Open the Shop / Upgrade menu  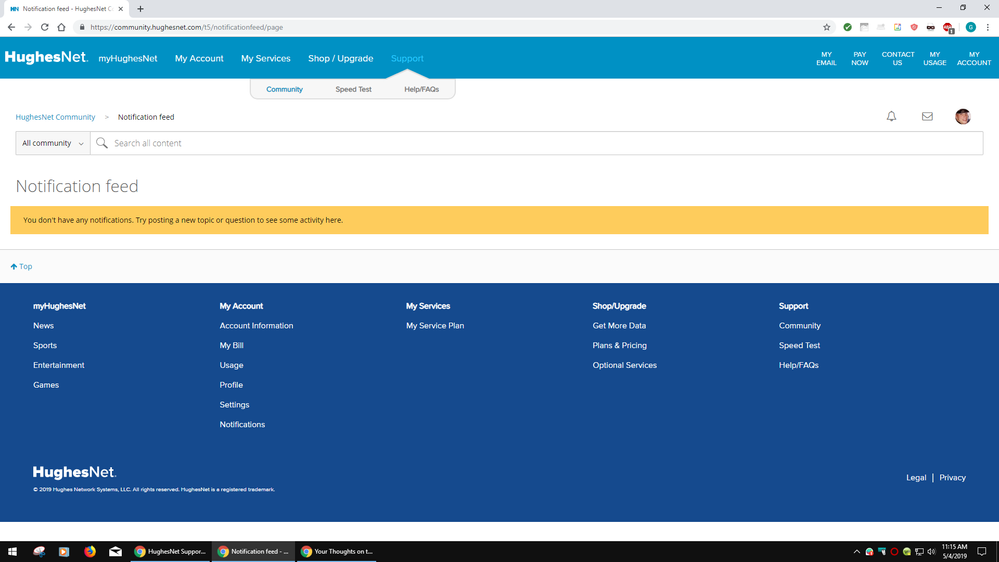pos(340,59)
